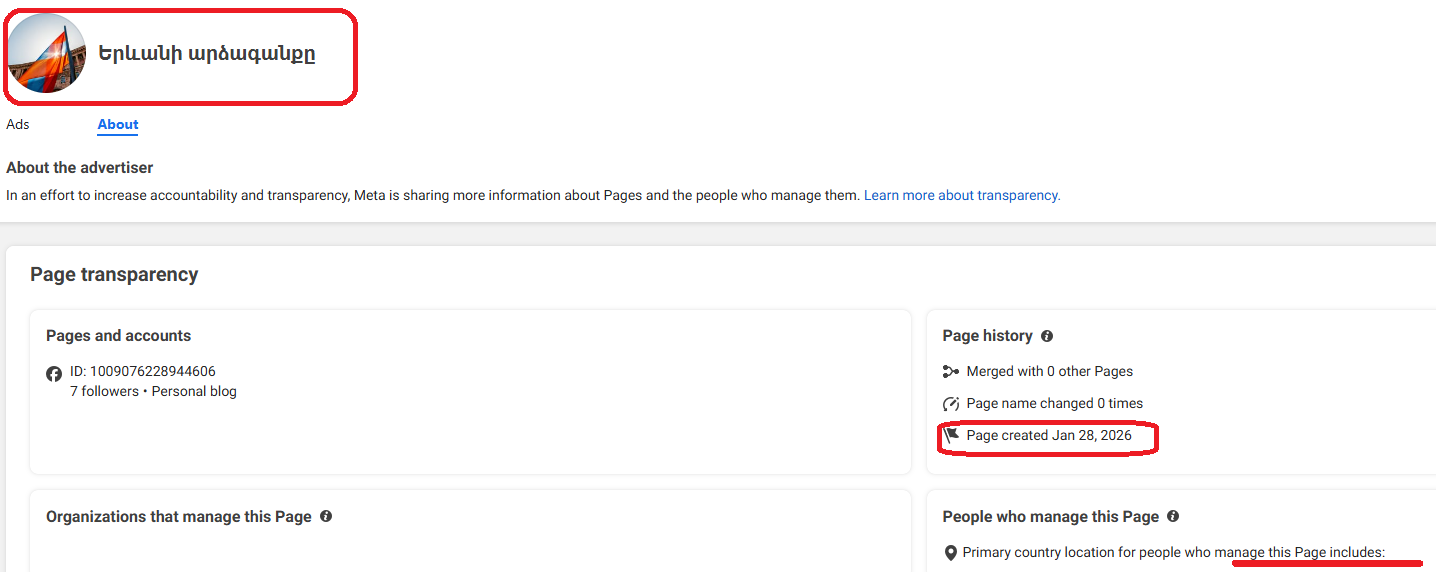Show info tooltip for Organizations that manage this Page
This screenshot has width=1436, height=572.
[326, 517]
